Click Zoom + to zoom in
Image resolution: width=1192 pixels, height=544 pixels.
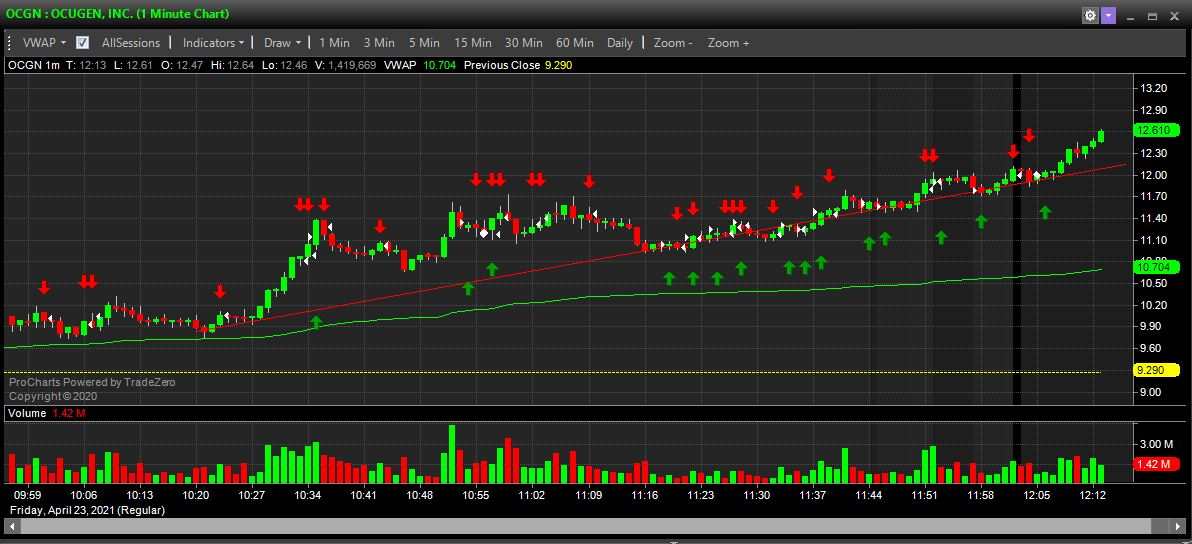click(728, 43)
